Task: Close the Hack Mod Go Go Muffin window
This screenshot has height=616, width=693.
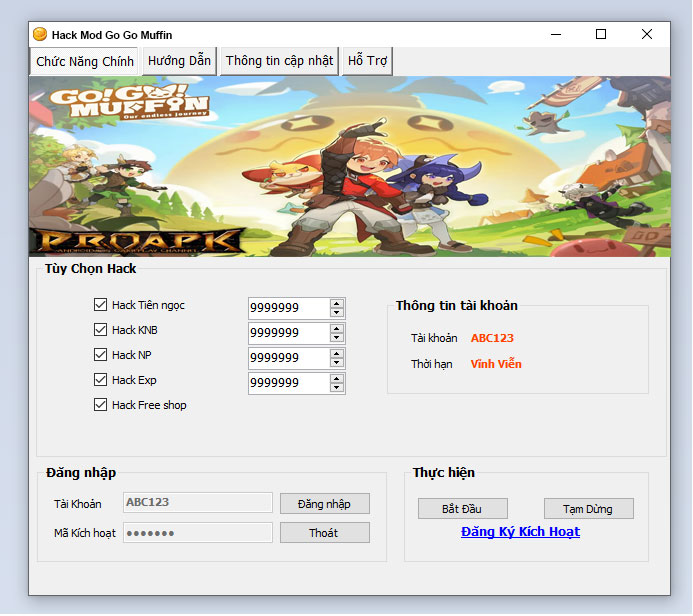Action: [647, 34]
